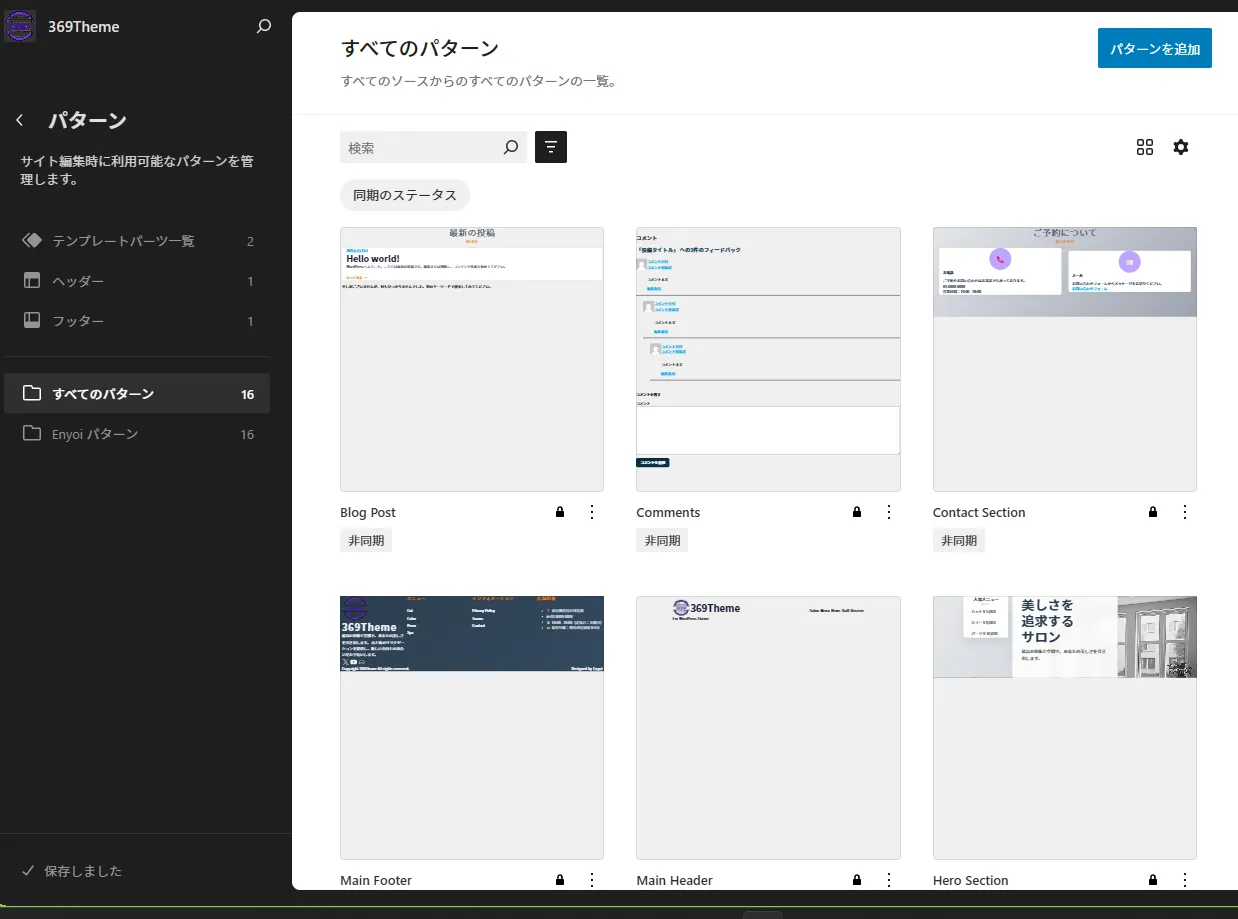Select すべてのパターン in the sidebar

[137, 394]
